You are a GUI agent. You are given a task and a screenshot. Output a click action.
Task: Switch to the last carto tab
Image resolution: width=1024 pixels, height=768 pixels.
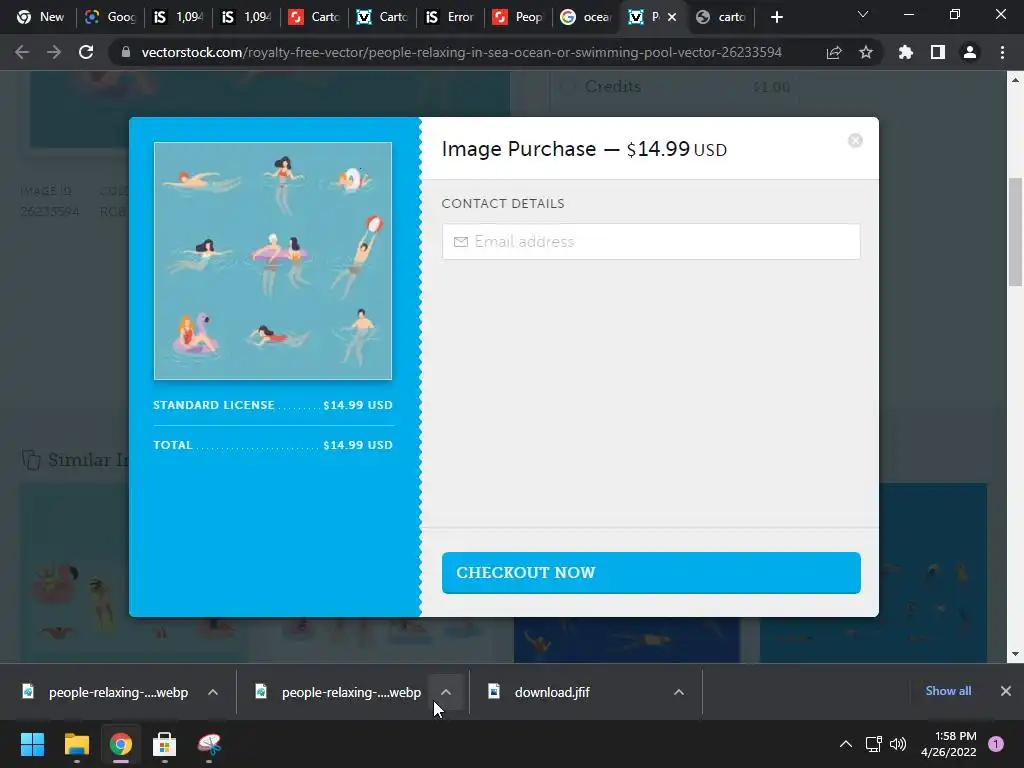721,17
